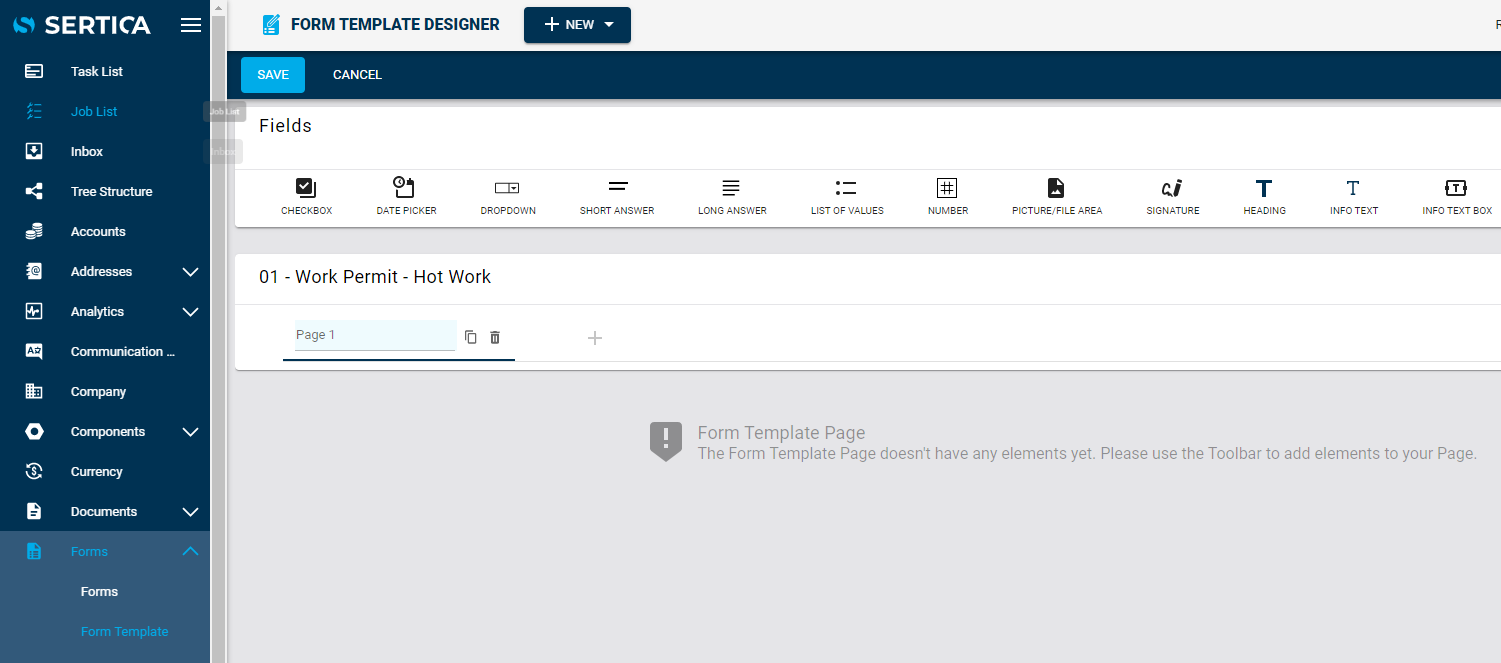Insert a Picture/File Area element

(1056, 196)
